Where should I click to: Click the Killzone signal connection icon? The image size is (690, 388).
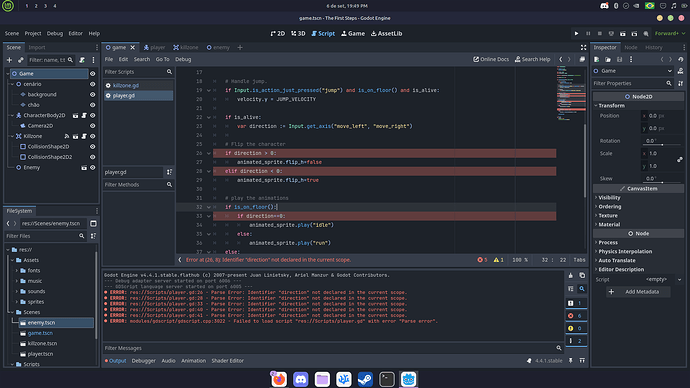pyautogui.click(x=67, y=136)
